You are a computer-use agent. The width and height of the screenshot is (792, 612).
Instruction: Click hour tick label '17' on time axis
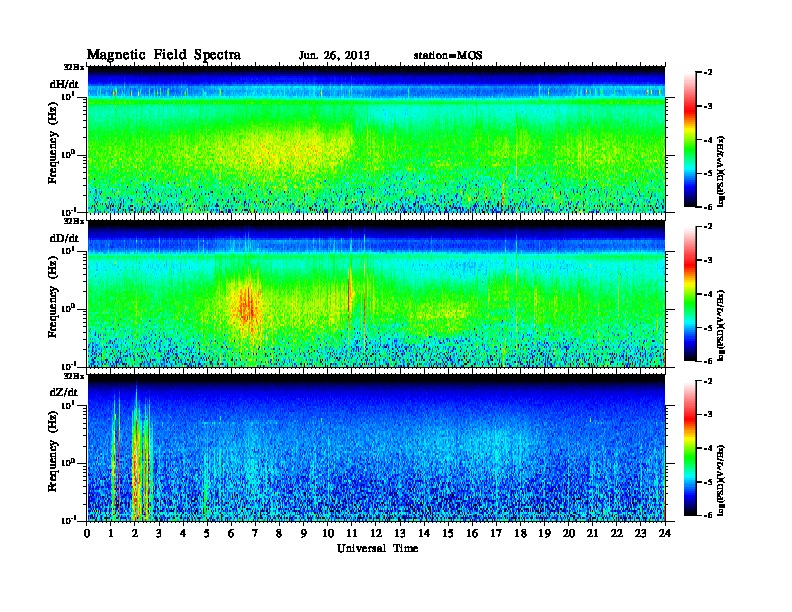coord(496,534)
